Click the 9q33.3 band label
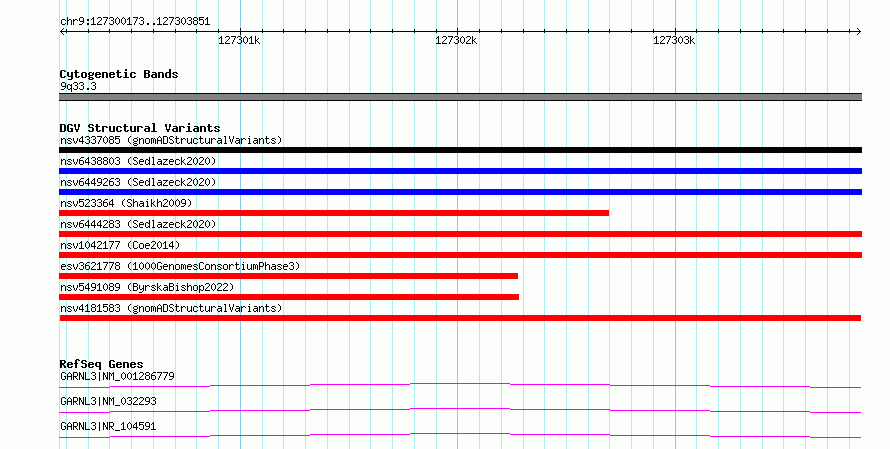The height and width of the screenshot is (449, 890). [78, 87]
